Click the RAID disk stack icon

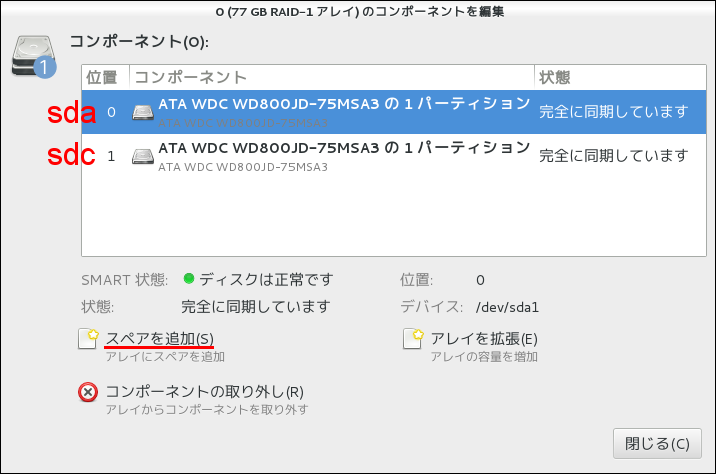34,57
